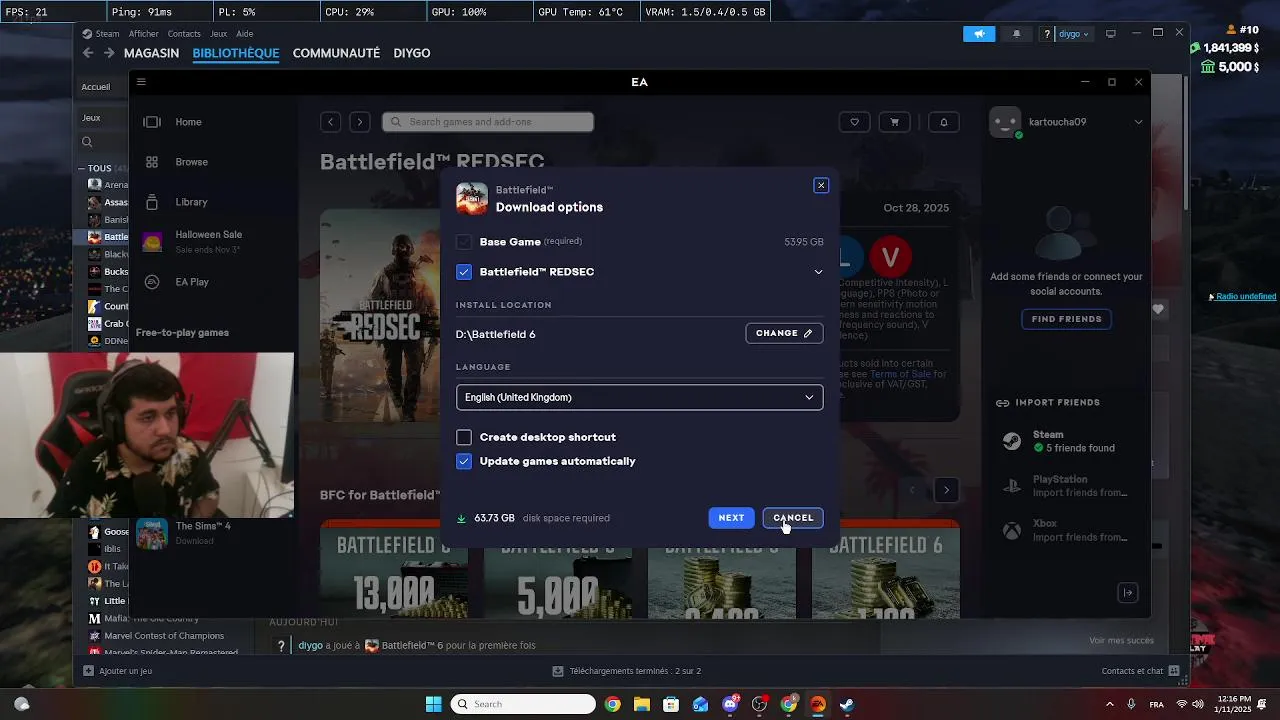Image resolution: width=1280 pixels, height=720 pixels.
Task: Switch to the COMMUNAUTÉ tab in Steam
Action: 336,53
